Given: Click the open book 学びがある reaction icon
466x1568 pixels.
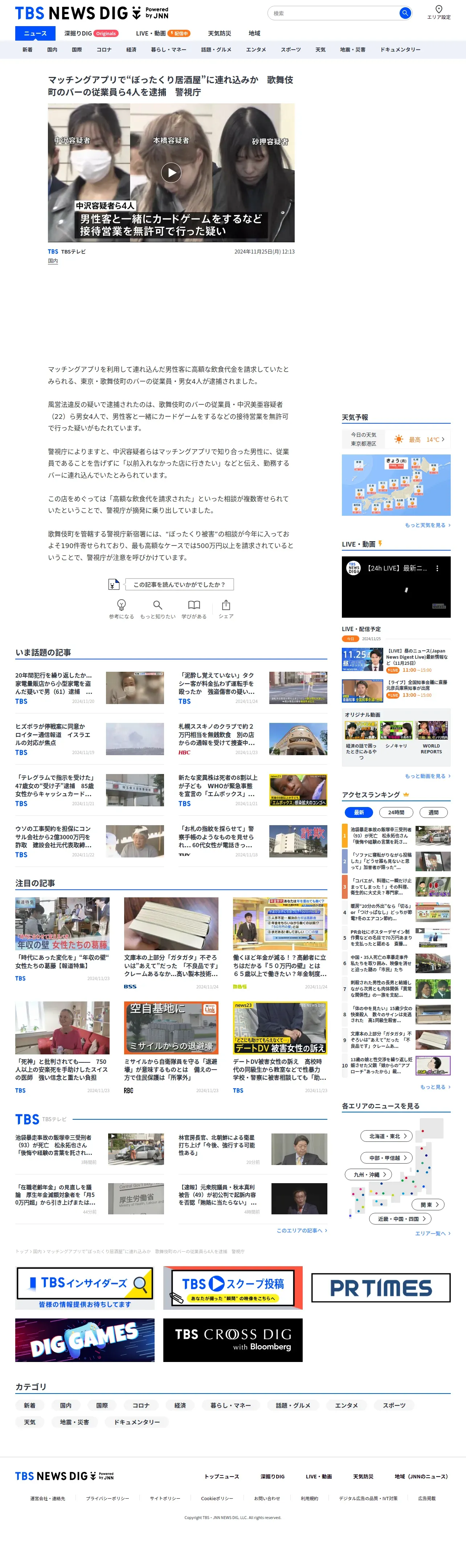Looking at the screenshot, I should point(194,604).
